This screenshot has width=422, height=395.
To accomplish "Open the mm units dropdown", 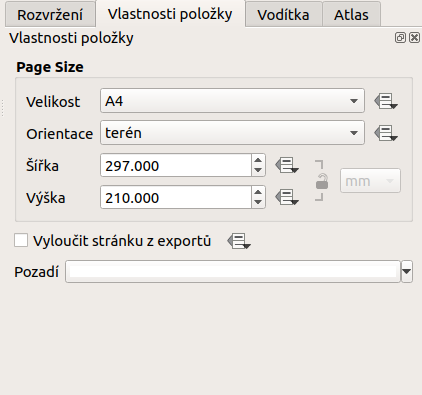I will (370, 181).
